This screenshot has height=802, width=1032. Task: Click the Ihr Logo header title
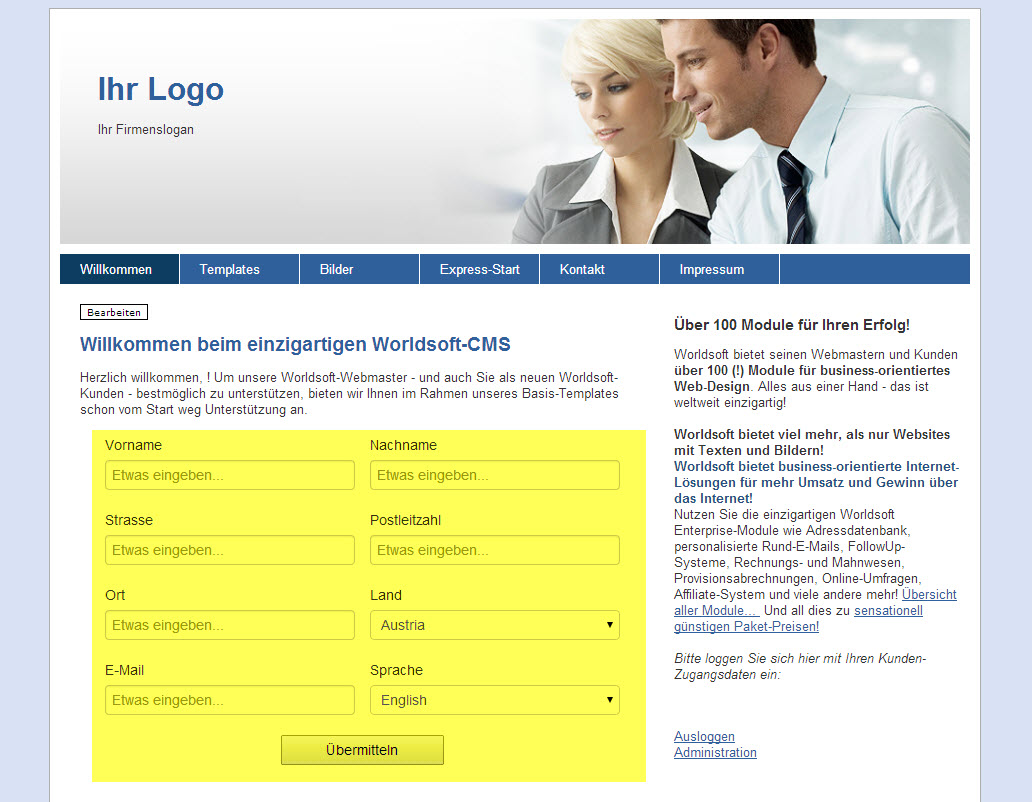tap(161, 89)
